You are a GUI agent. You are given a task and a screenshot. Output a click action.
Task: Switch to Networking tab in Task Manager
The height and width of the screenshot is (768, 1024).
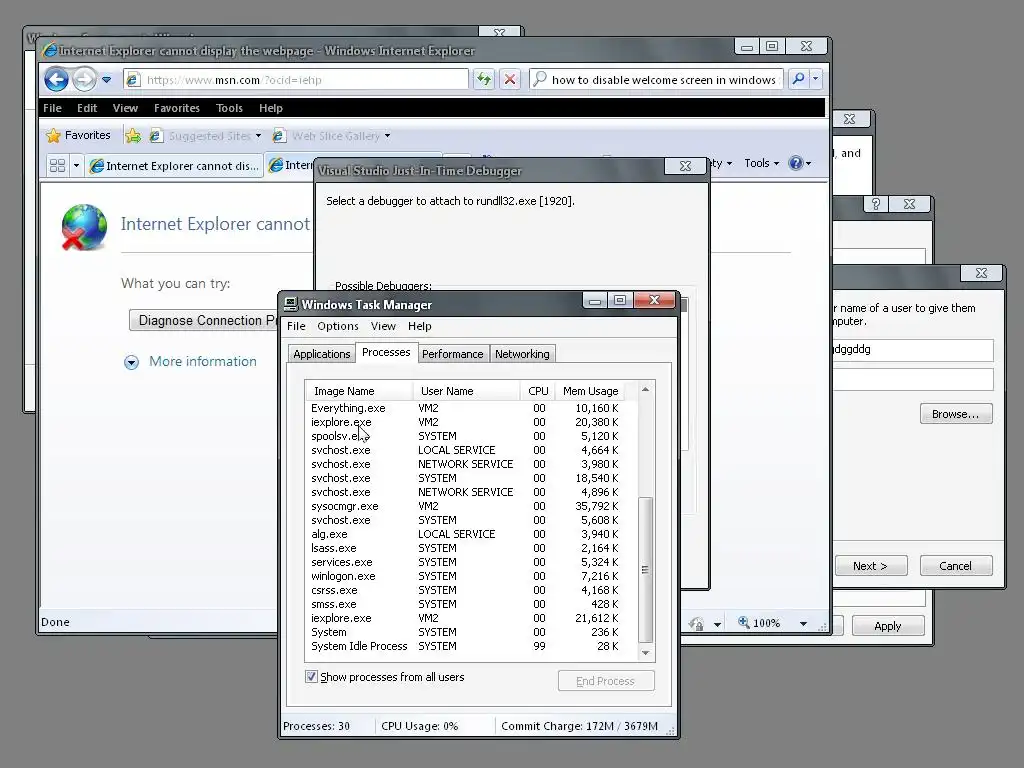(x=522, y=354)
